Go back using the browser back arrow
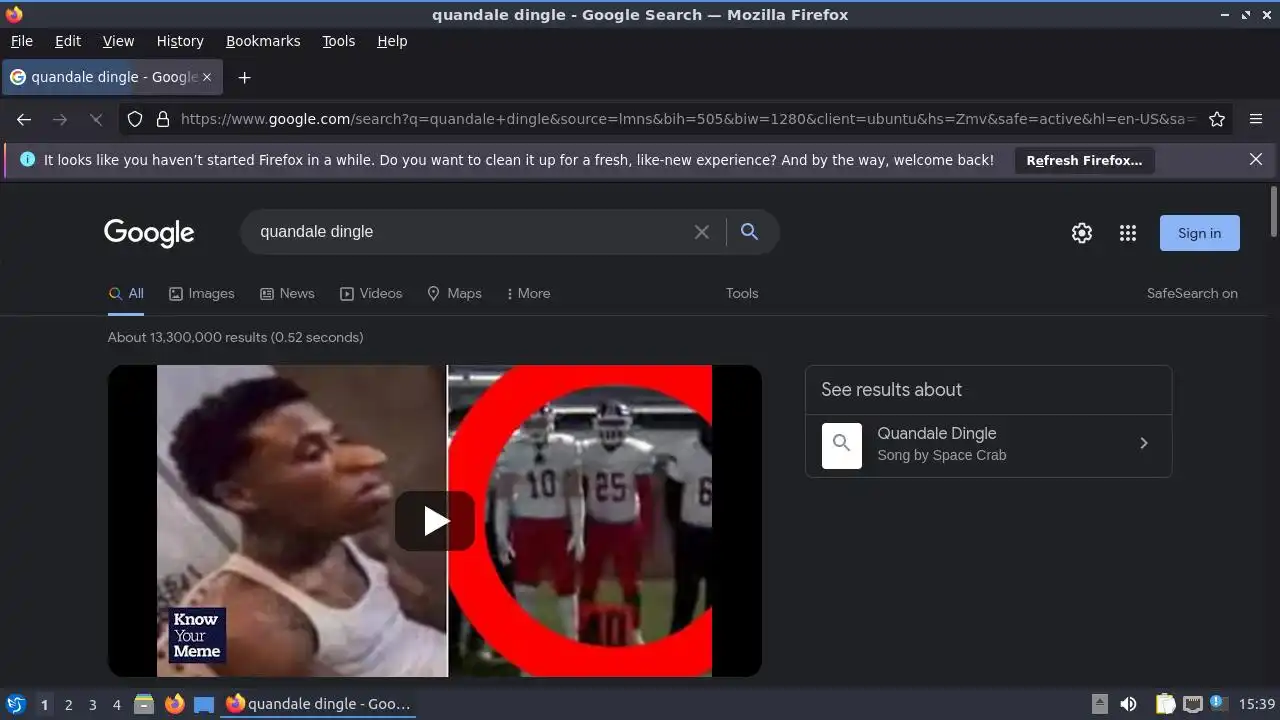Viewport: 1280px width, 720px height. click(x=24, y=119)
